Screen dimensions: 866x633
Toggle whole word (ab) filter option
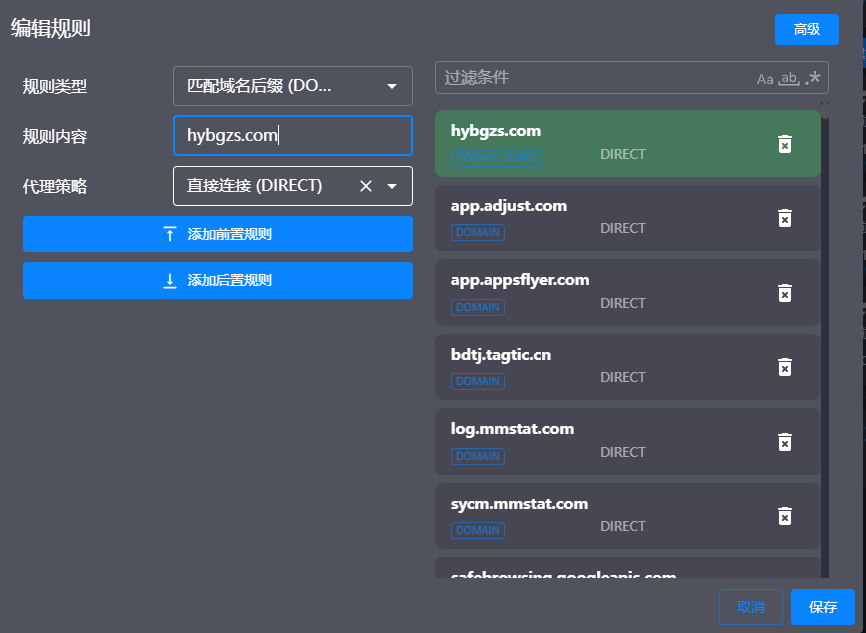point(789,78)
